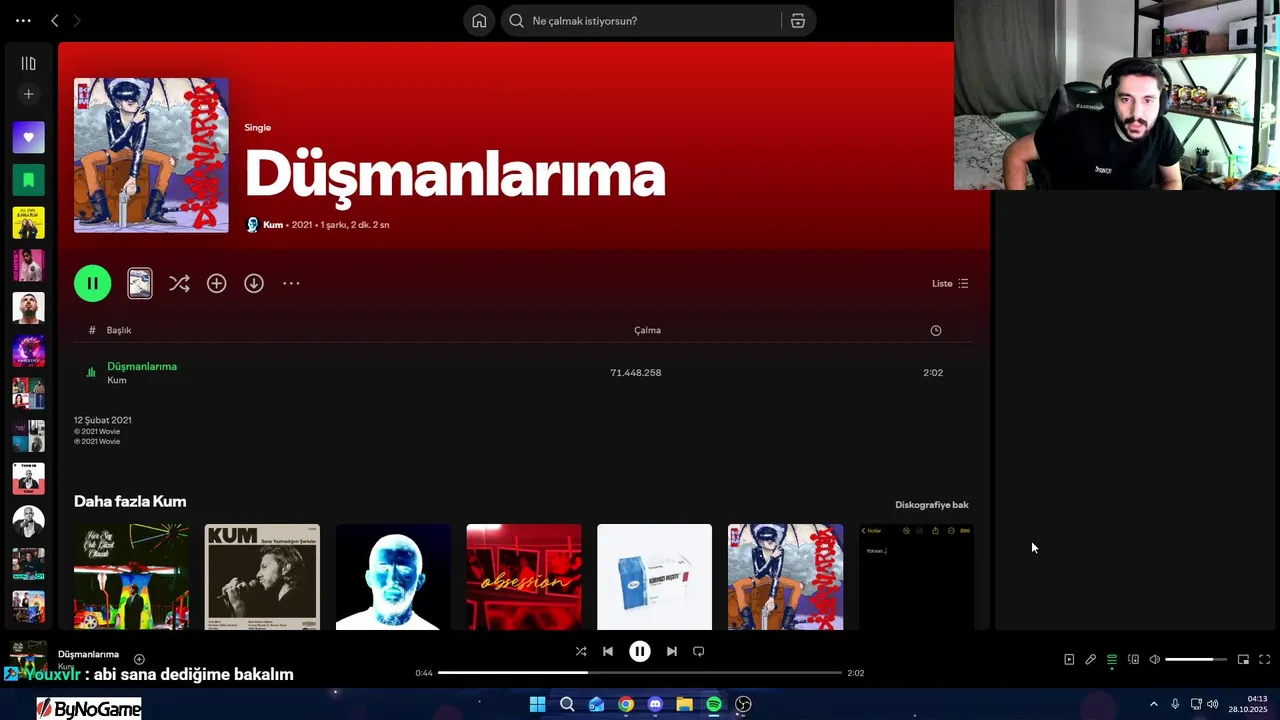Click the search magnifier icon
Screen dimensions: 1280x720
pos(516,21)
